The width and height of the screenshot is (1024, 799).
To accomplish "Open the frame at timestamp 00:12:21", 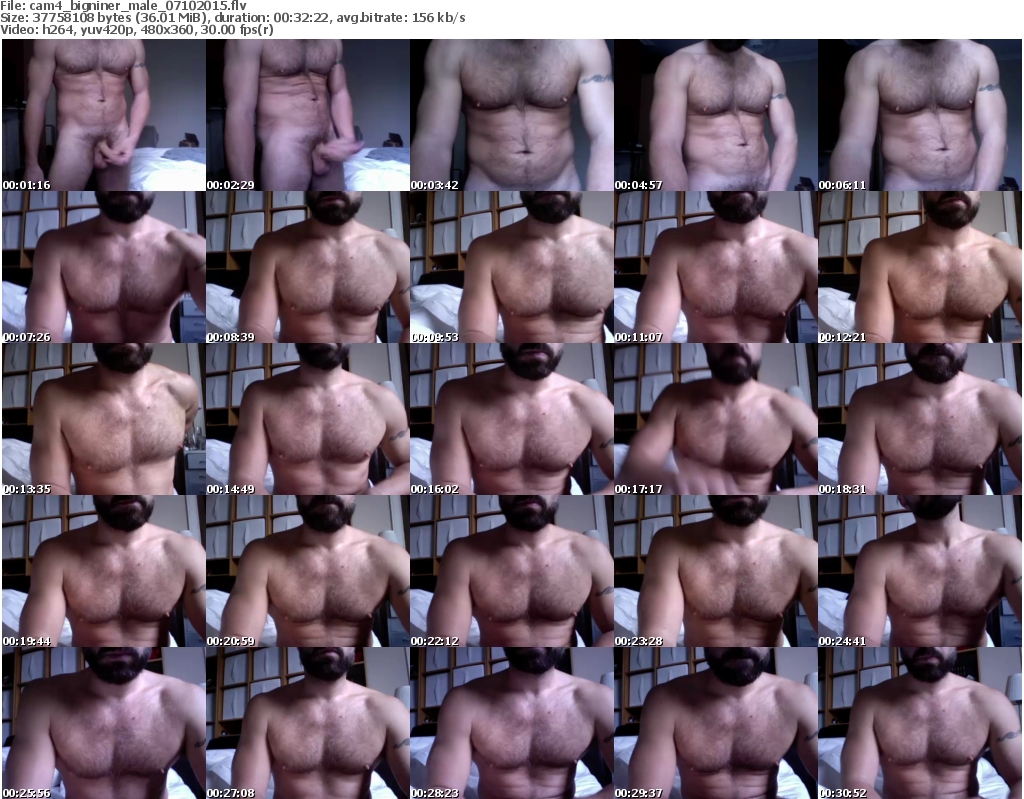I will pos(920,267).
